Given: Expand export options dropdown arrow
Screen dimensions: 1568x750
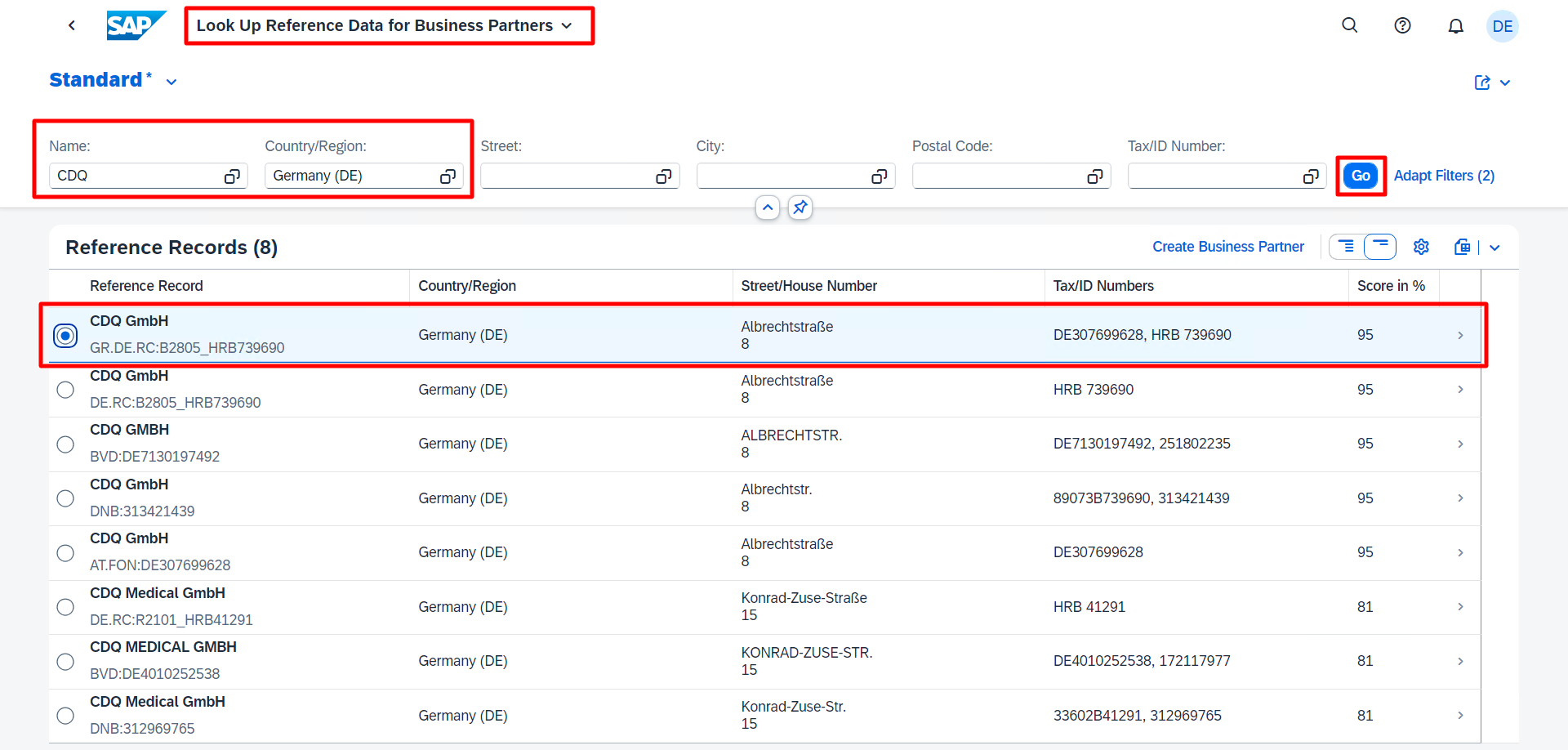Looking at the screenshot, I should pos(1494,248).
